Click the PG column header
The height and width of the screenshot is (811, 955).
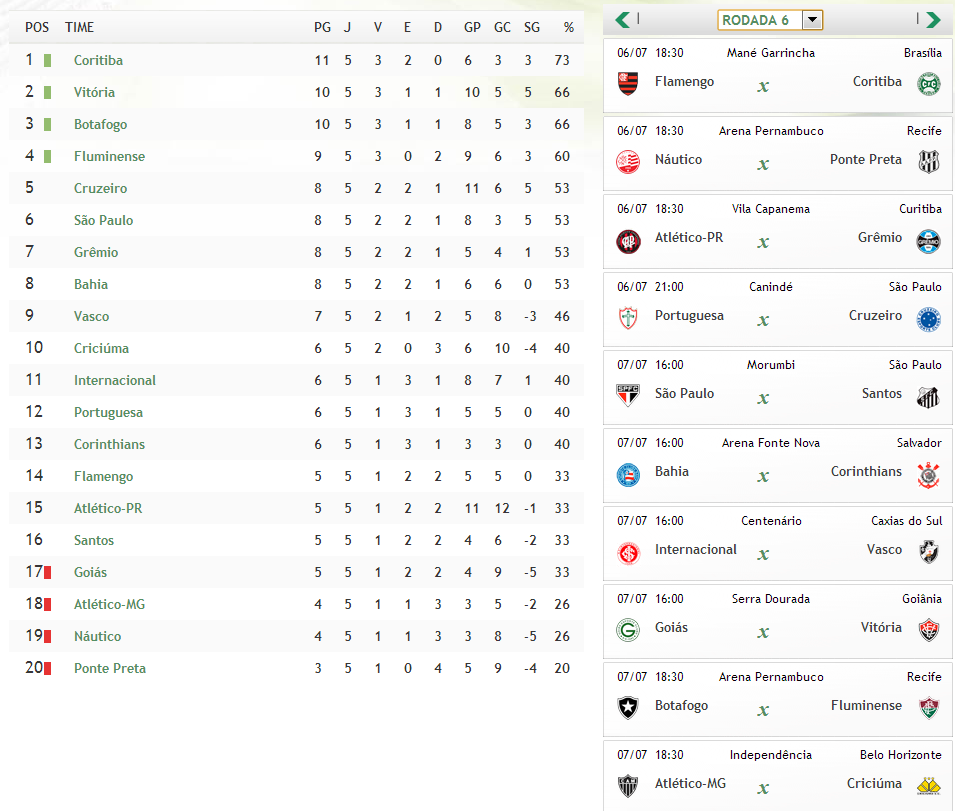point(322,27)
